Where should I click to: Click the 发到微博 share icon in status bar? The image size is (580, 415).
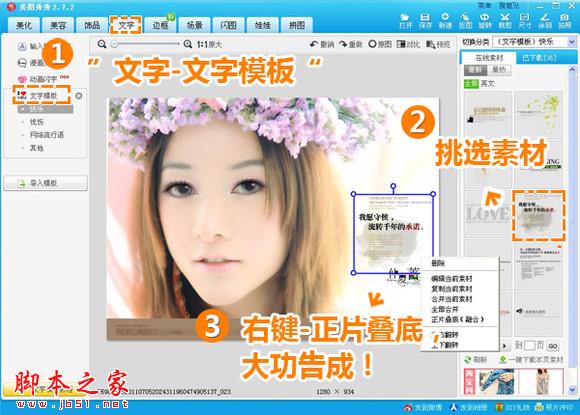tap(408, 407)
